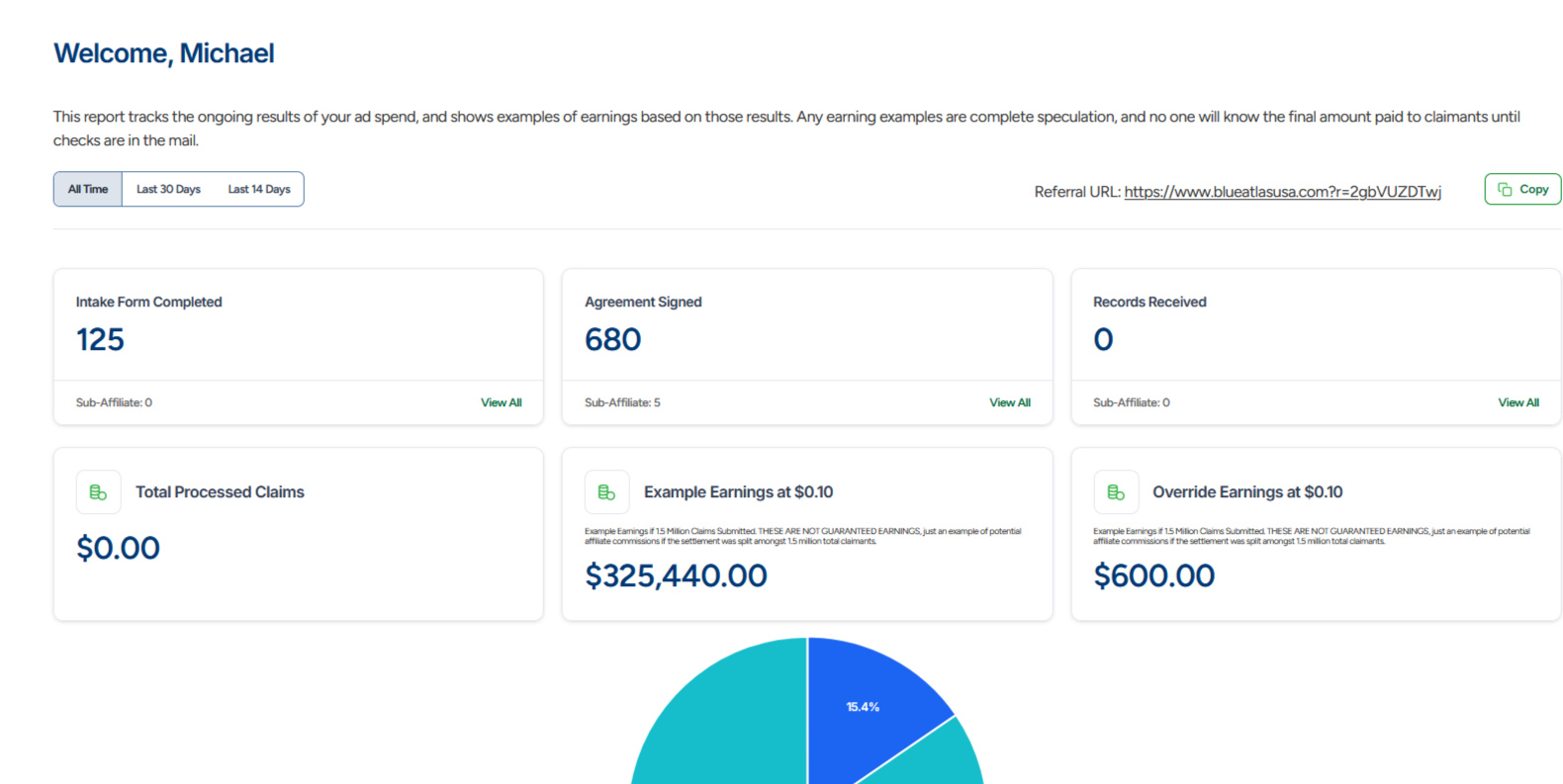Screen dimensions: 1563x784
Task: Click the $600.00 override earnings value
Action: (1153, 575)
